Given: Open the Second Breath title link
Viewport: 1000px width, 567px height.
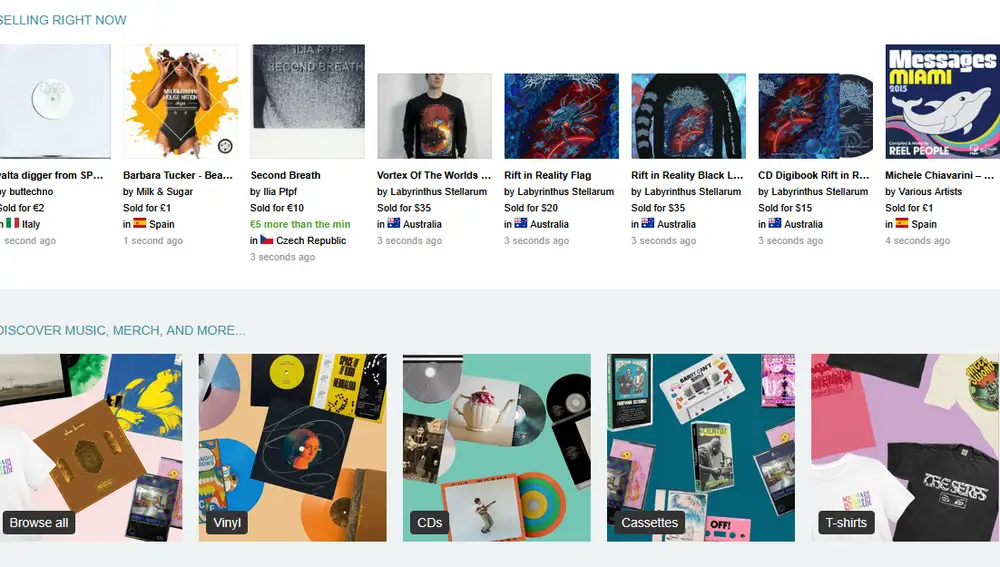Looking at the screenshot, I should click(285, 175).
